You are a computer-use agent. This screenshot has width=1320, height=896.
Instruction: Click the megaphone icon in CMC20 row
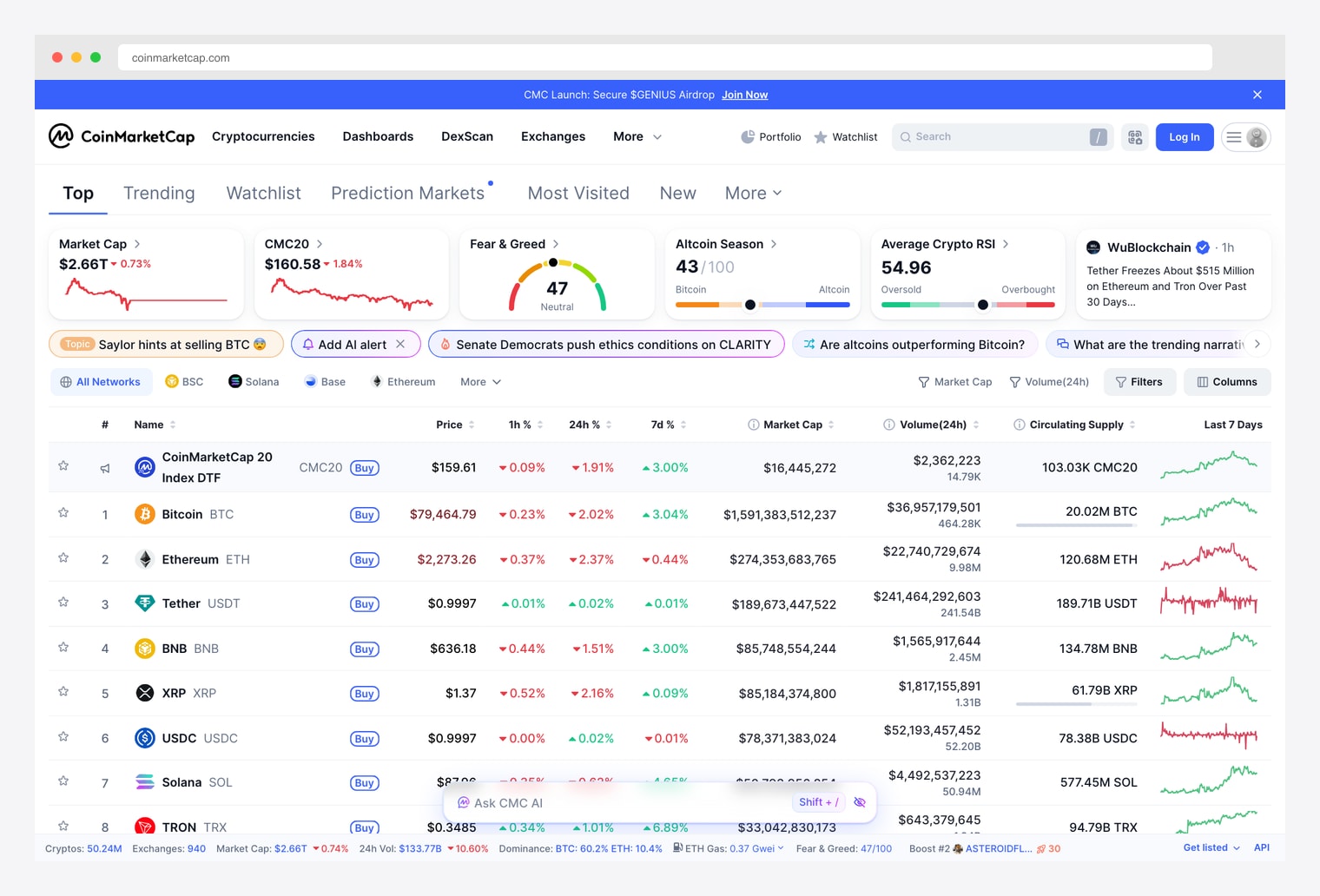point(105,468)
